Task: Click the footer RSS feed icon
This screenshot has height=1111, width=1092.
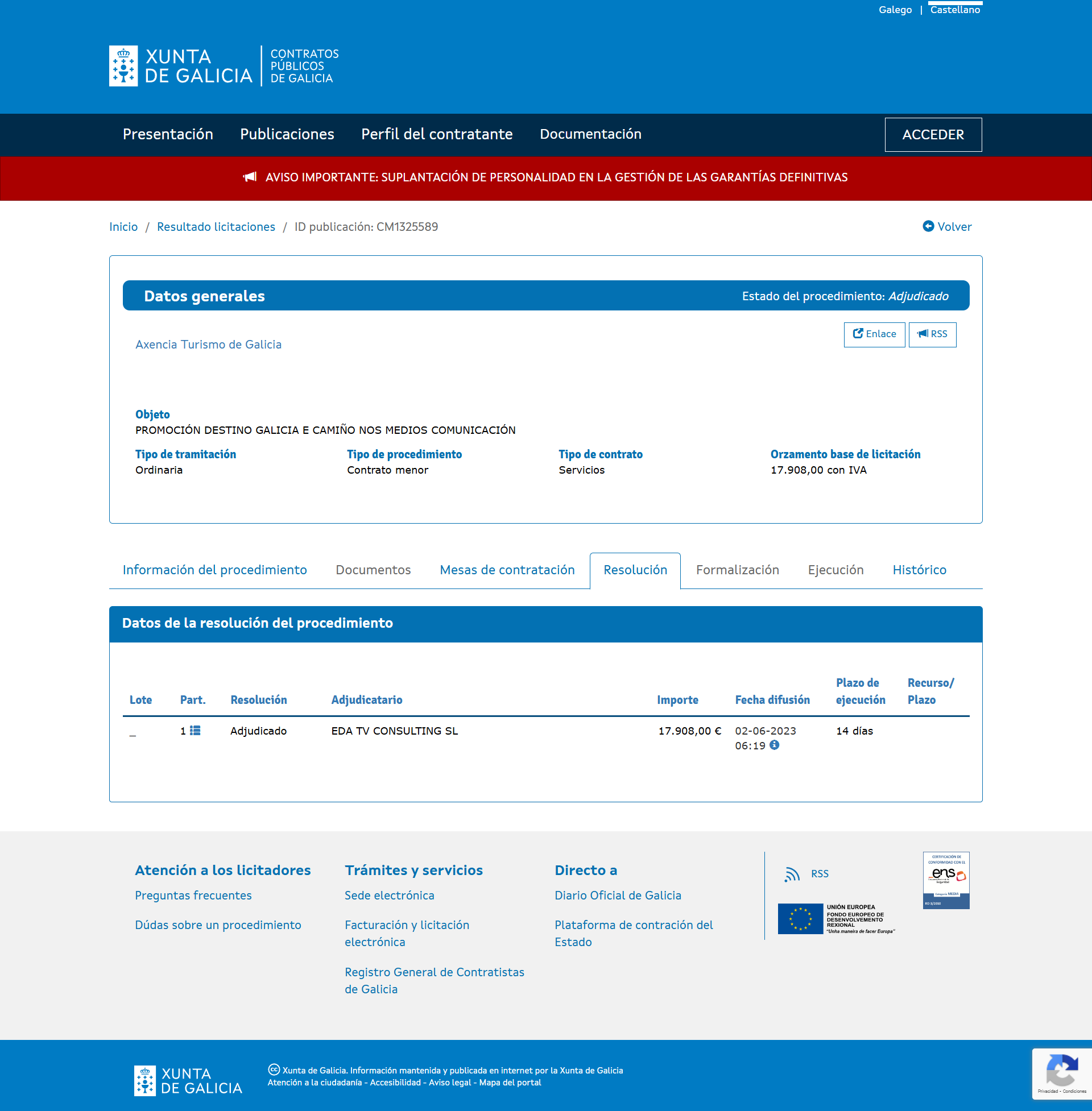Action: click(x=792, y=874)
